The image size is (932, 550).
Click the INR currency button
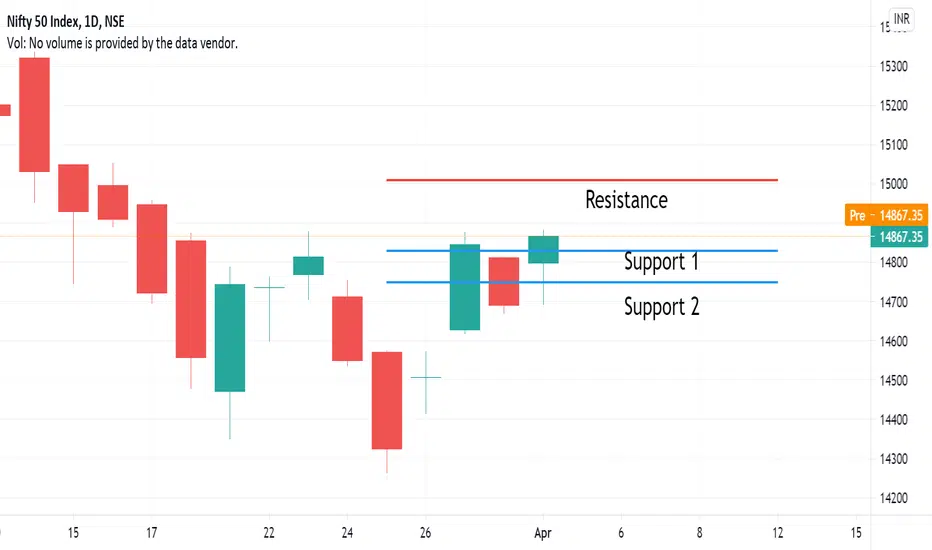pos(901,19)
